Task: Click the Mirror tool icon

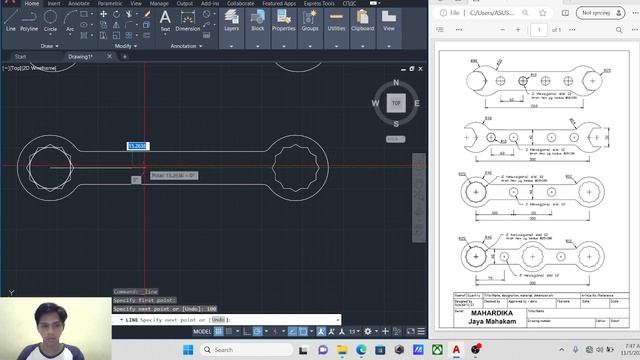Action: point(116,25)
